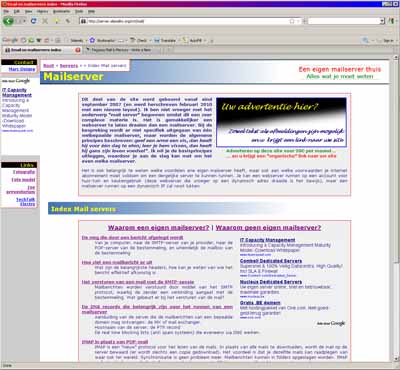Open the Bookmarks menu in the menu bar
400x370 pixels.
coord(62,11)
